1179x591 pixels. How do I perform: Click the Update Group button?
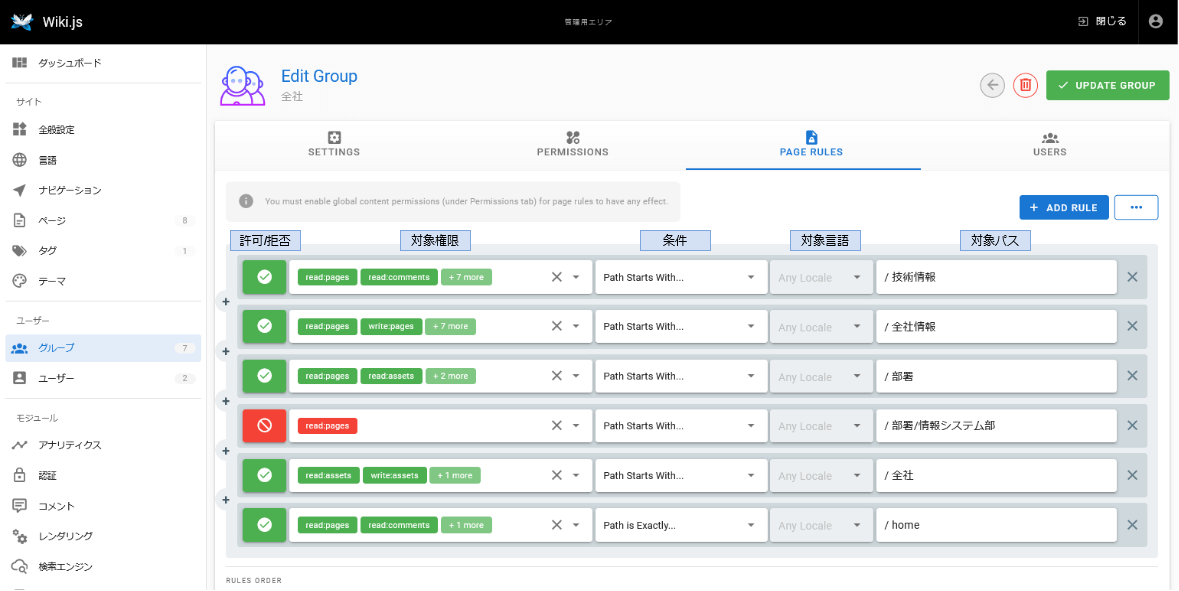pyautogui.click(x=1107, y=85)
